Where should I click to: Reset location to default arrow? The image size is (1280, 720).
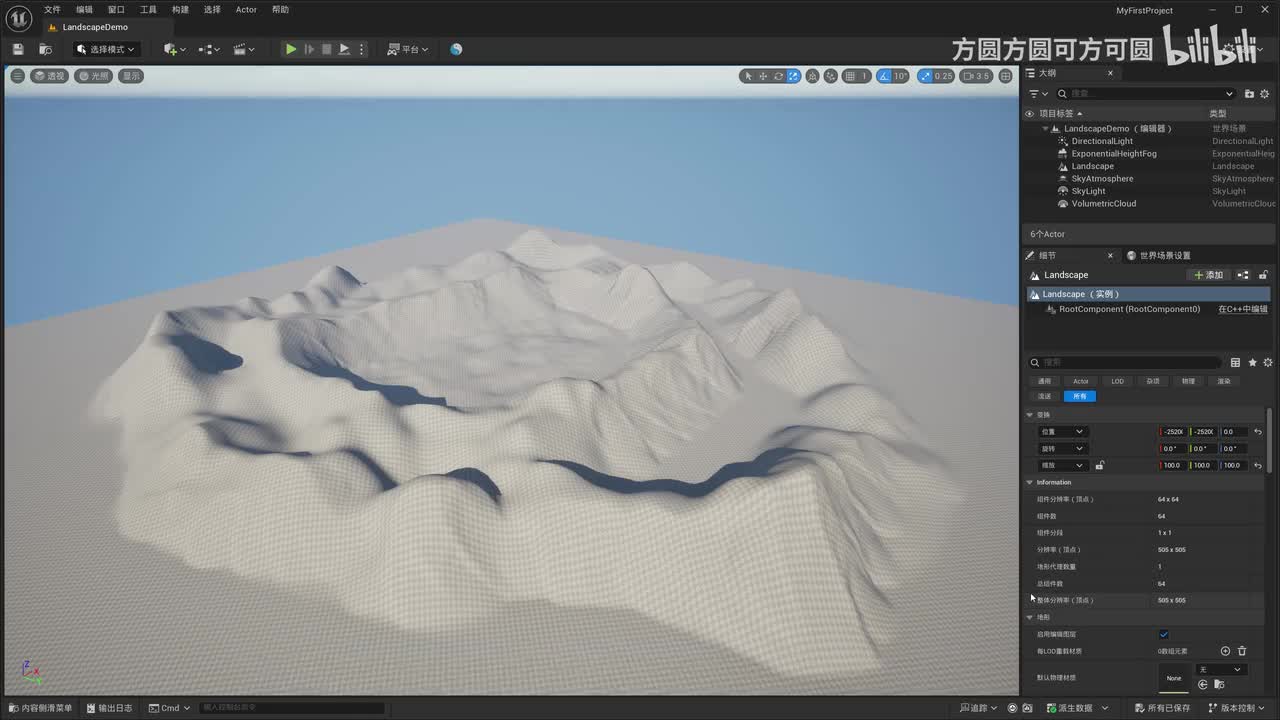[1258, 432]
